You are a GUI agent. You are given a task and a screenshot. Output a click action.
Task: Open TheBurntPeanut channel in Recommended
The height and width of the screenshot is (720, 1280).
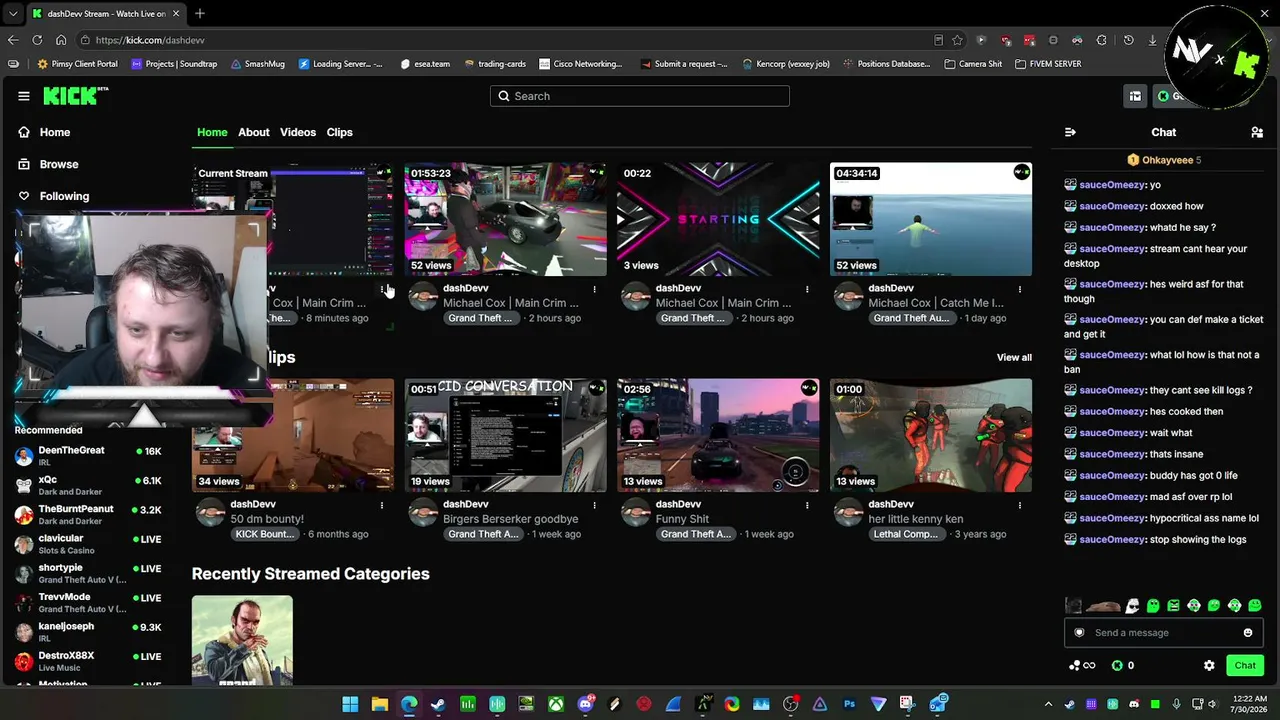(88, 515)
